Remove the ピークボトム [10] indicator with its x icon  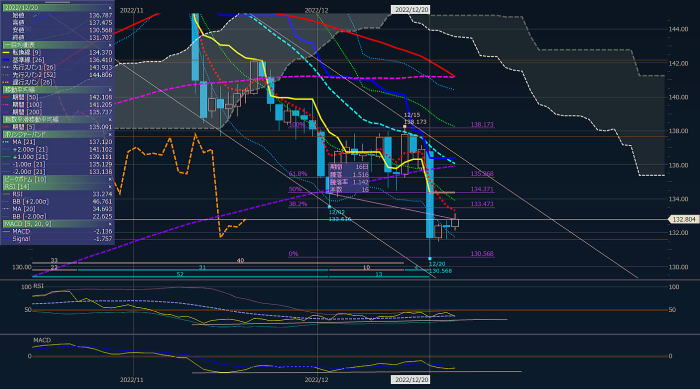click(x=110, y=180)
